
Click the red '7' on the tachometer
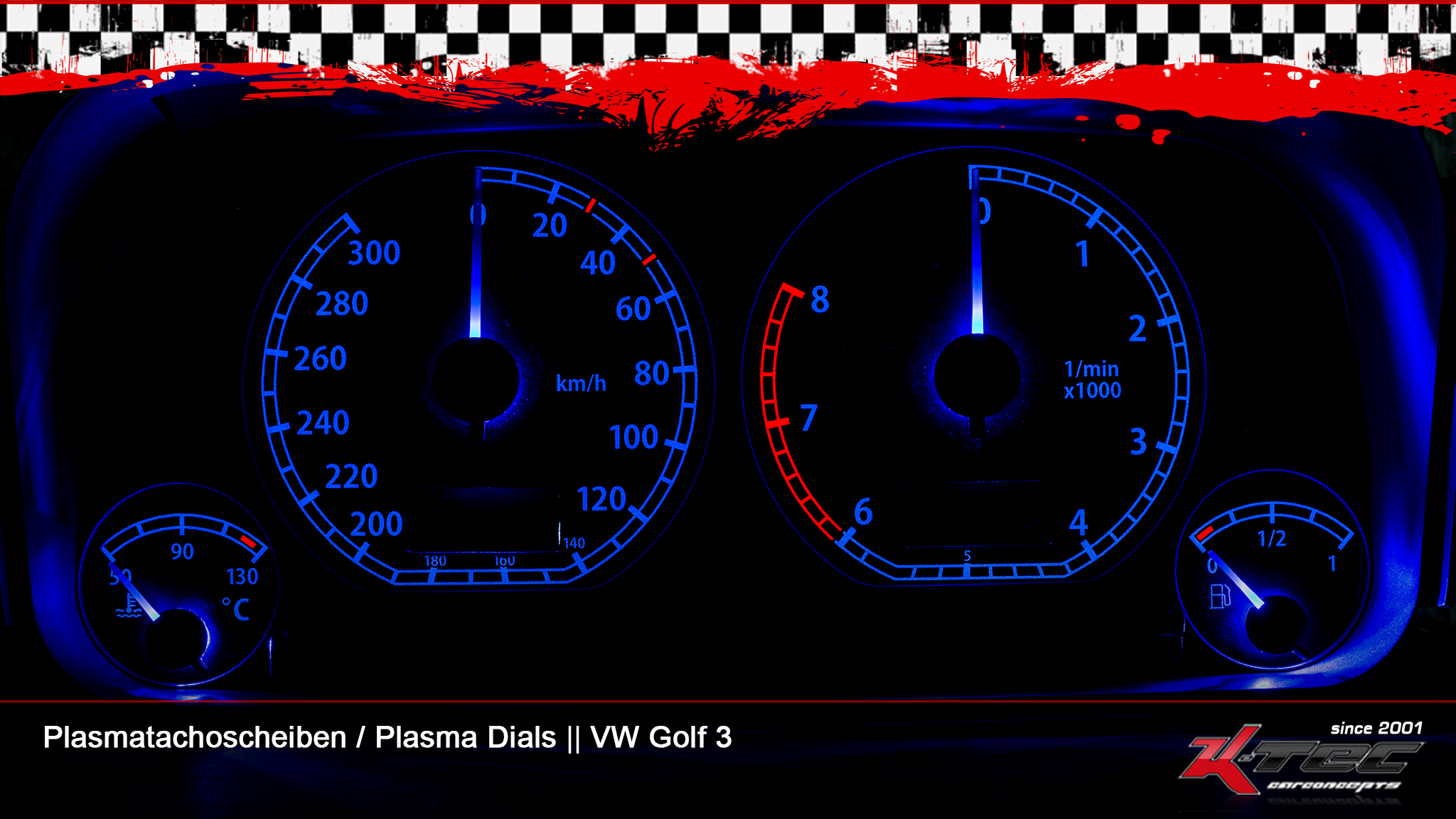point(808,417)
